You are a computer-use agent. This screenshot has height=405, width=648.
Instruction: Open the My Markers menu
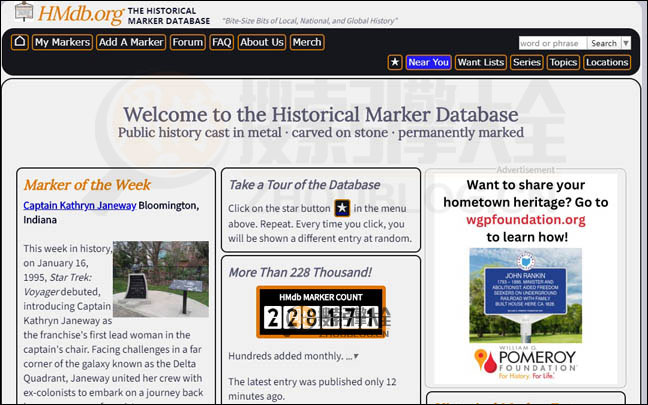coord(62,42)
